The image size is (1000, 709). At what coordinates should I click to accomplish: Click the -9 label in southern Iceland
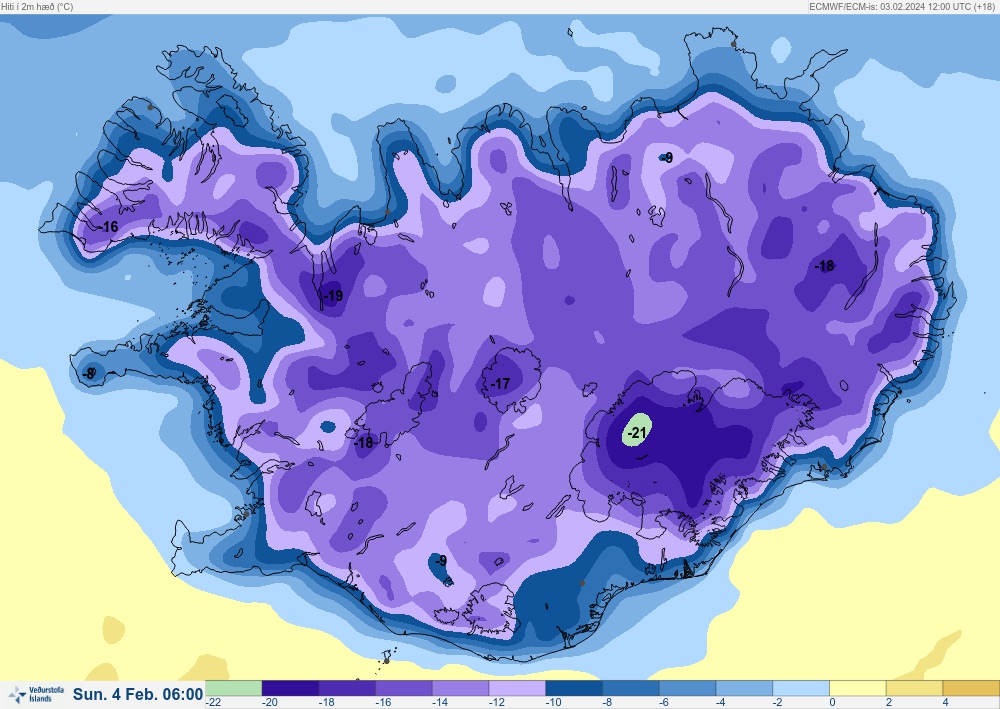[441, 561]
